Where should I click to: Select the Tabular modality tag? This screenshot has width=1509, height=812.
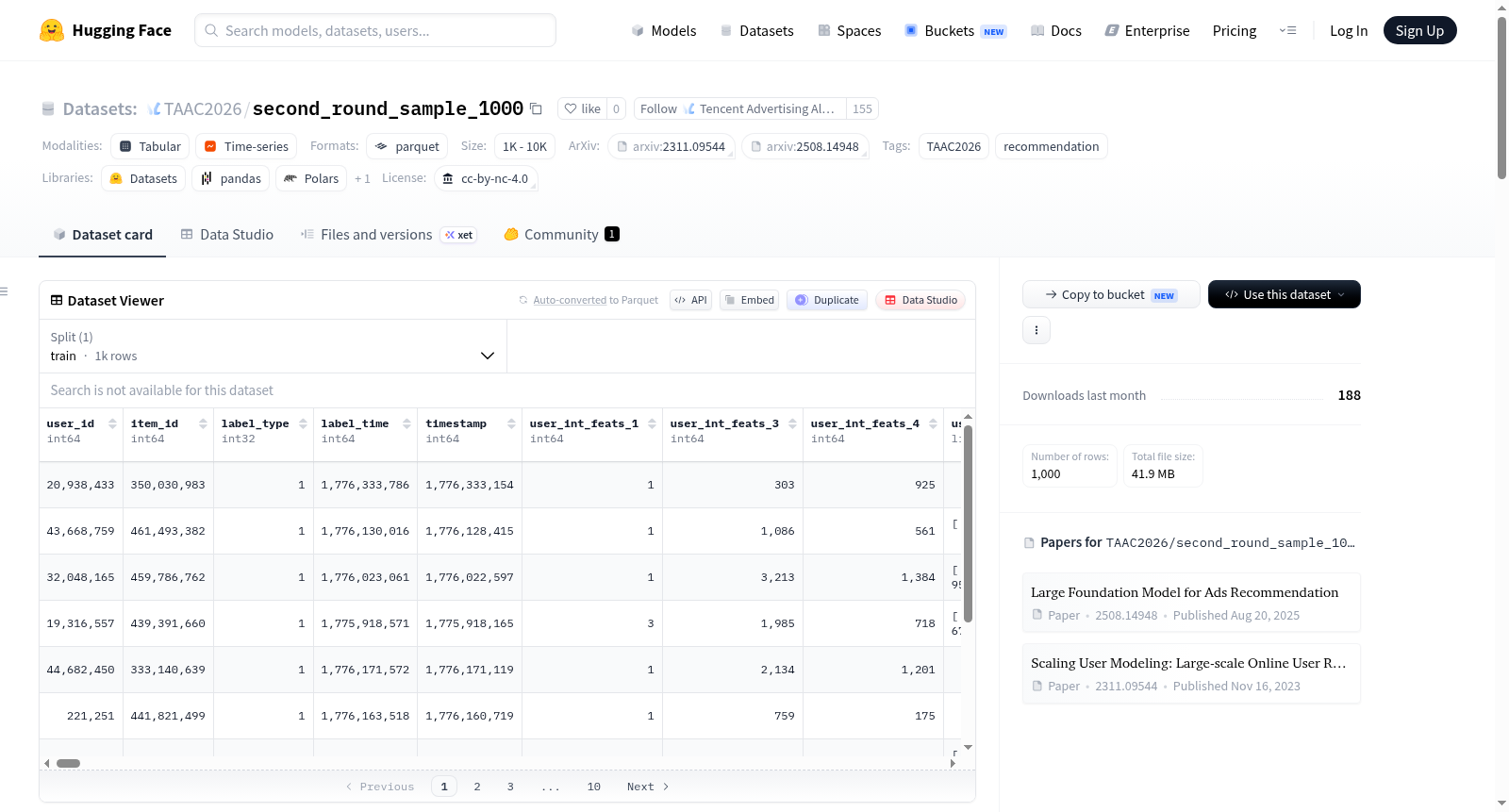click(x=150, y=146)
